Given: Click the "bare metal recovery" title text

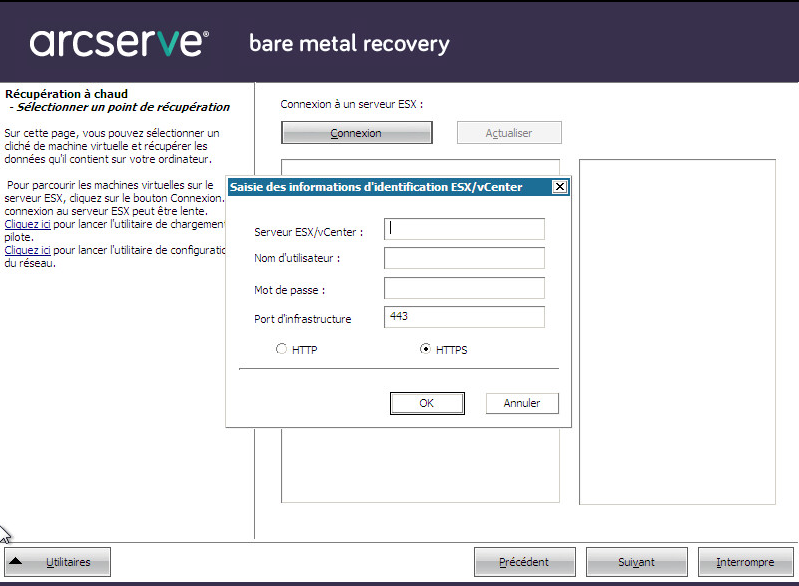Looking at the screenshot, I should click(x=350, y=44).
